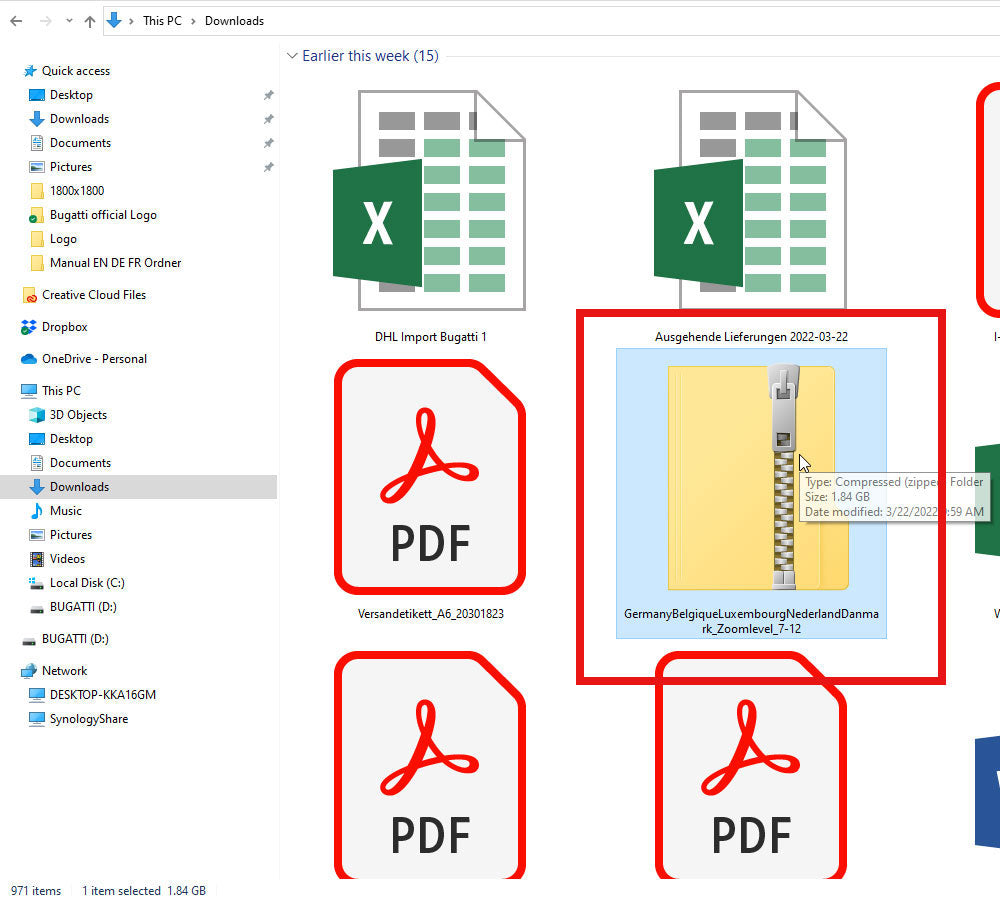Viewport: 1000px width, 902px height.
Task: Select Music folder in the sidebar
Action: tap(66, 511)
